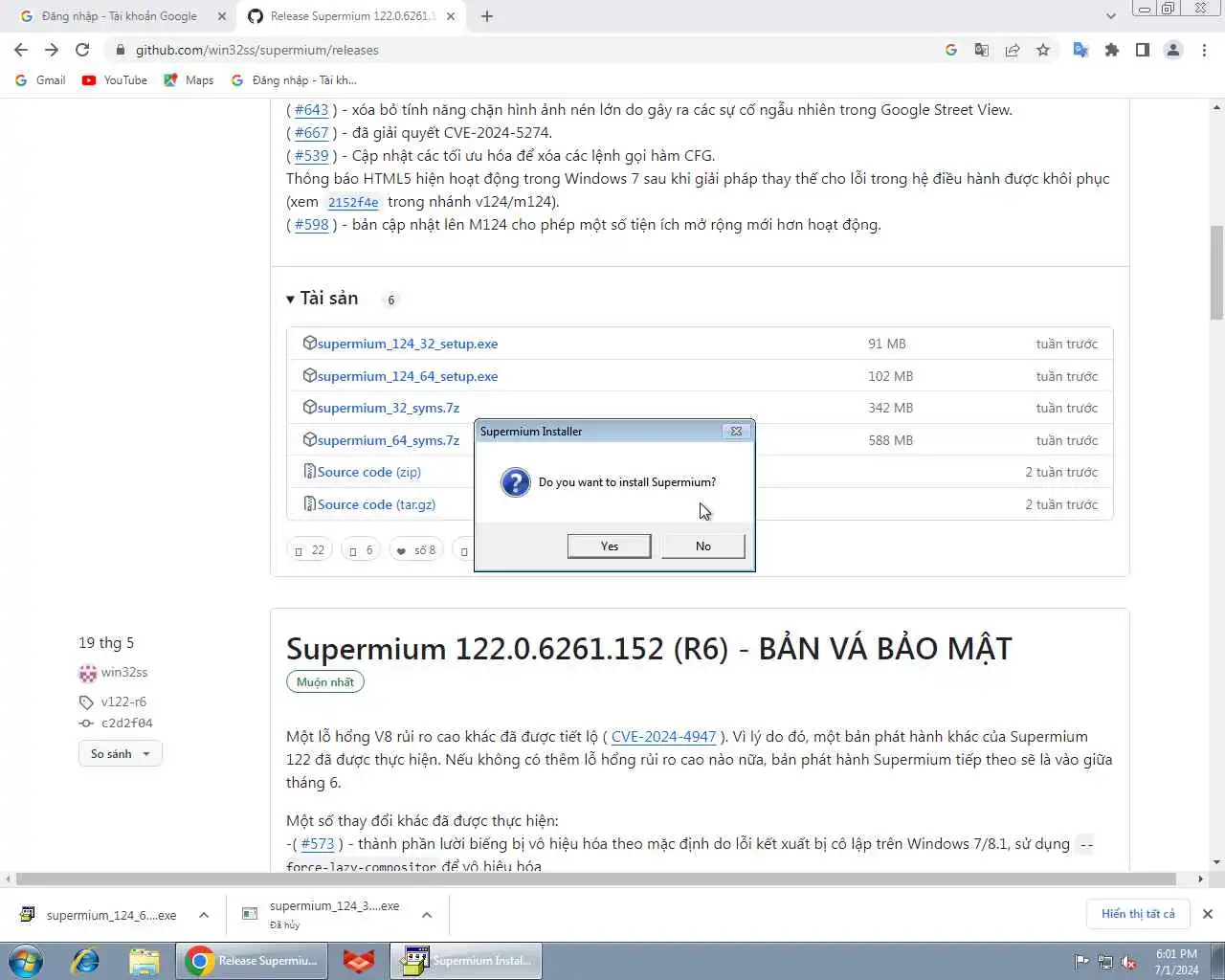Download supermium_124_64_setup.exe
Screen dimensions: 1225x980
point(408,376)
